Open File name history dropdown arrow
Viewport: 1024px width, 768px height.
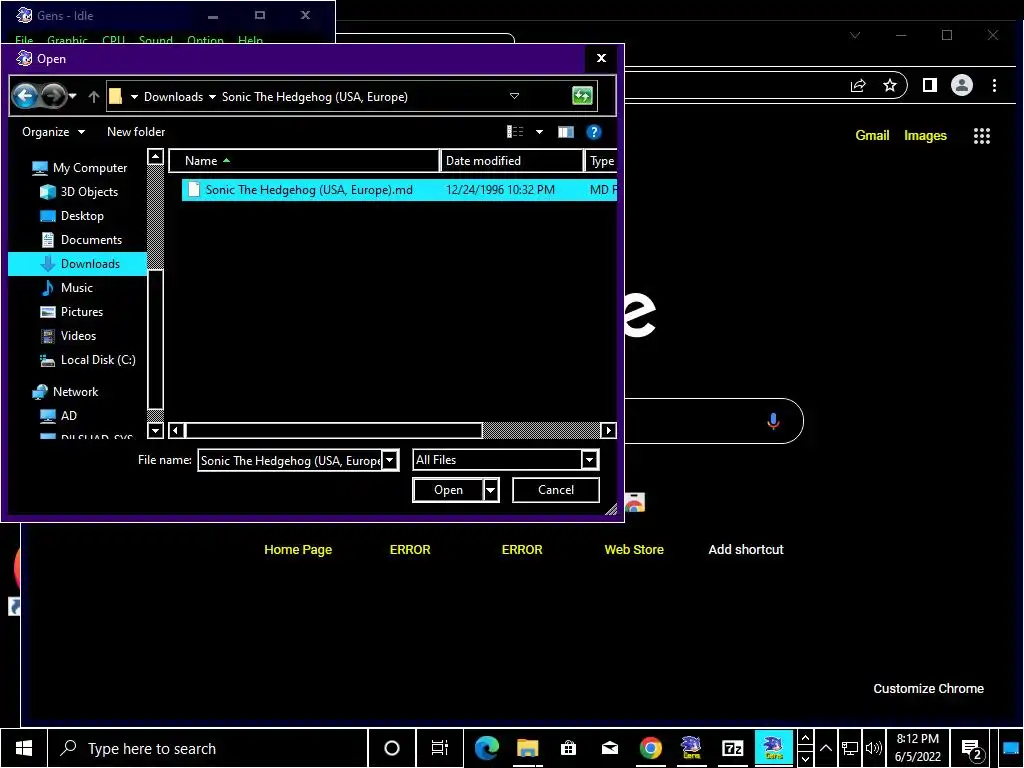coord(390,460)
